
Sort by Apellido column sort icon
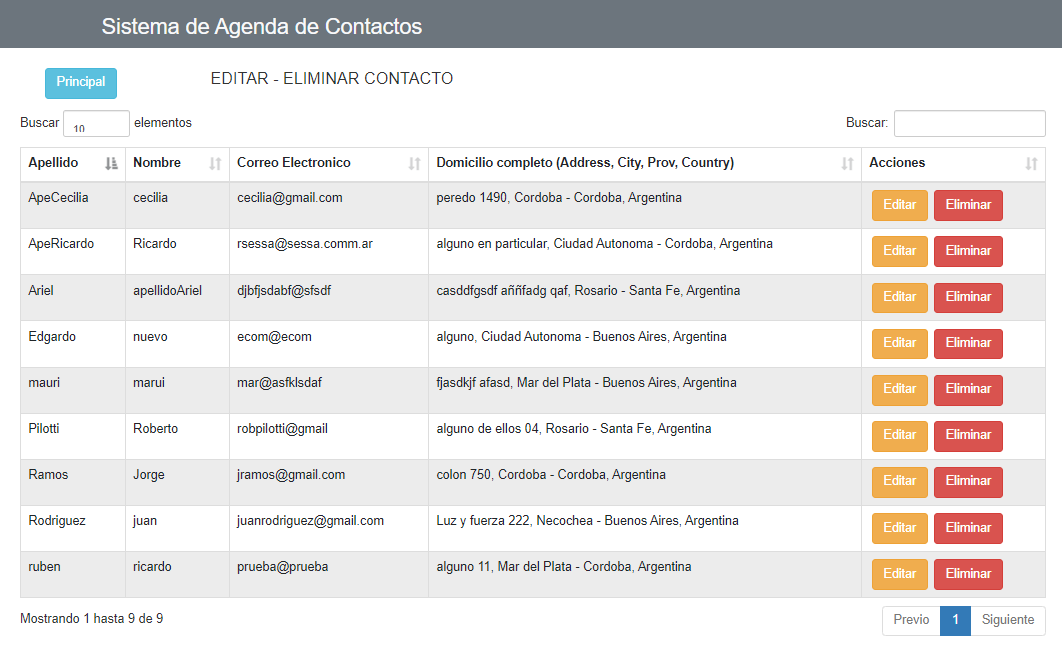click(x=111, y=163)
